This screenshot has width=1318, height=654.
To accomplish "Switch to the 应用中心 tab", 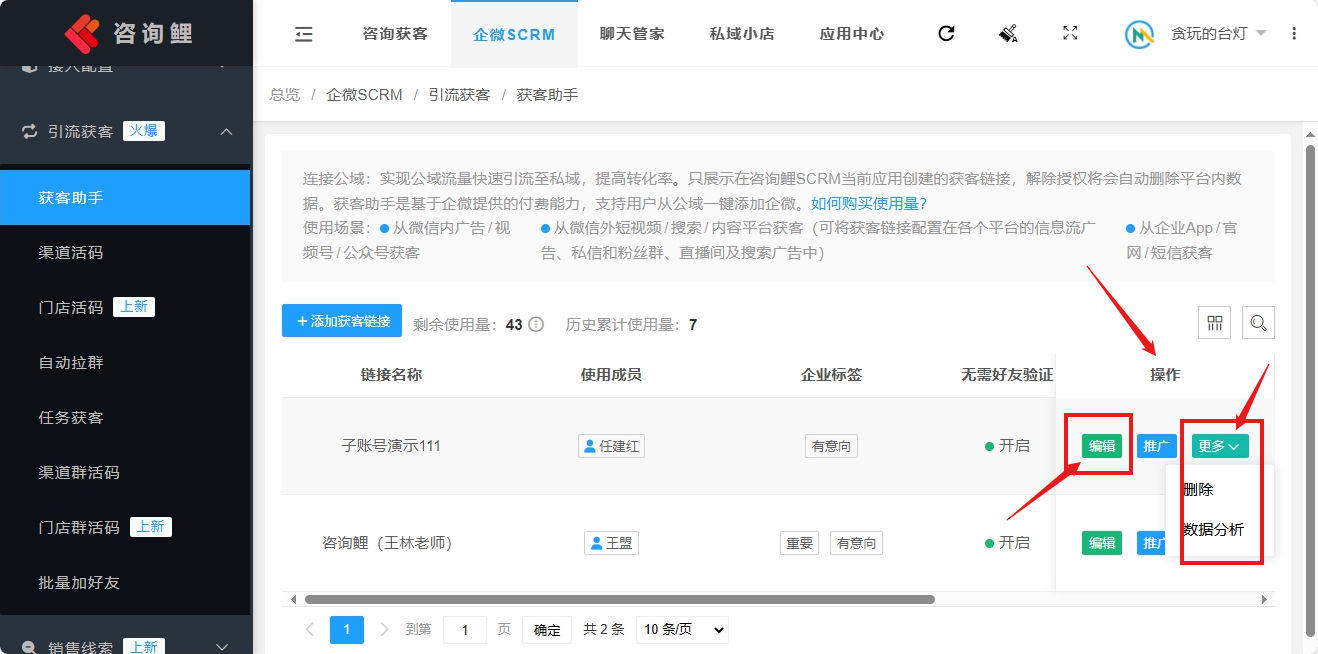I will tap(852, 34).
